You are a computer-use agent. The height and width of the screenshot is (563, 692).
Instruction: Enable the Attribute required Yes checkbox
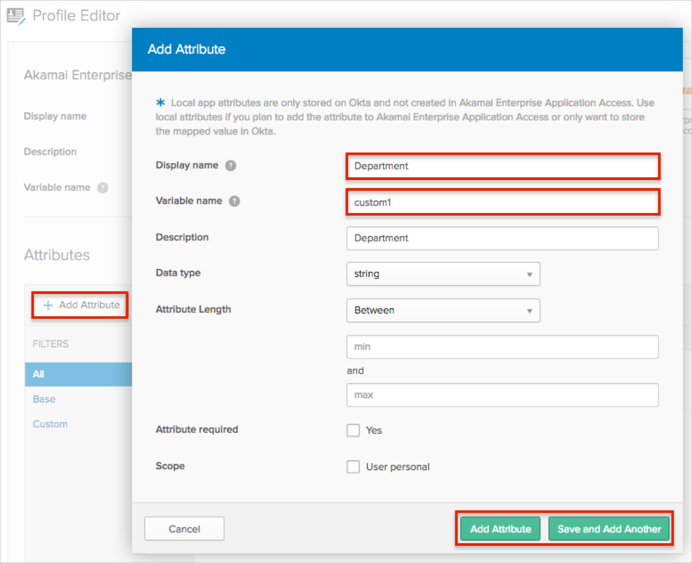pos(353,430)
